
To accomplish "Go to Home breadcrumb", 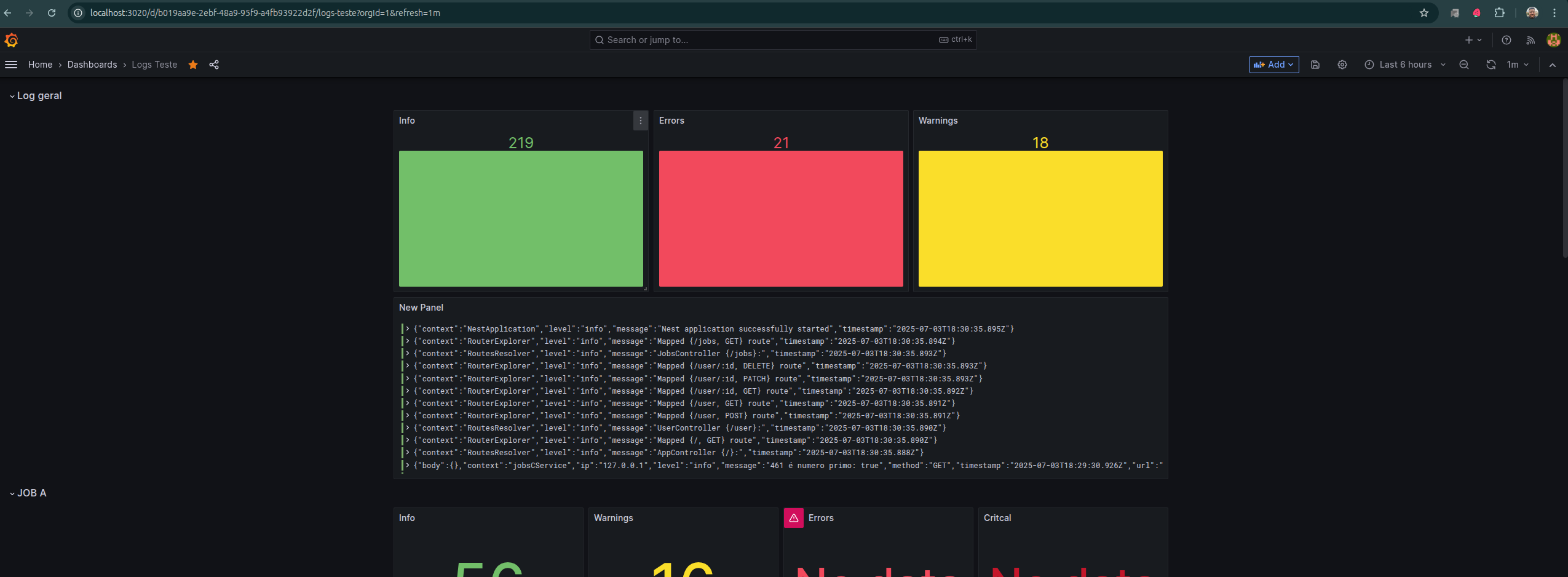I will pos(40,65).
